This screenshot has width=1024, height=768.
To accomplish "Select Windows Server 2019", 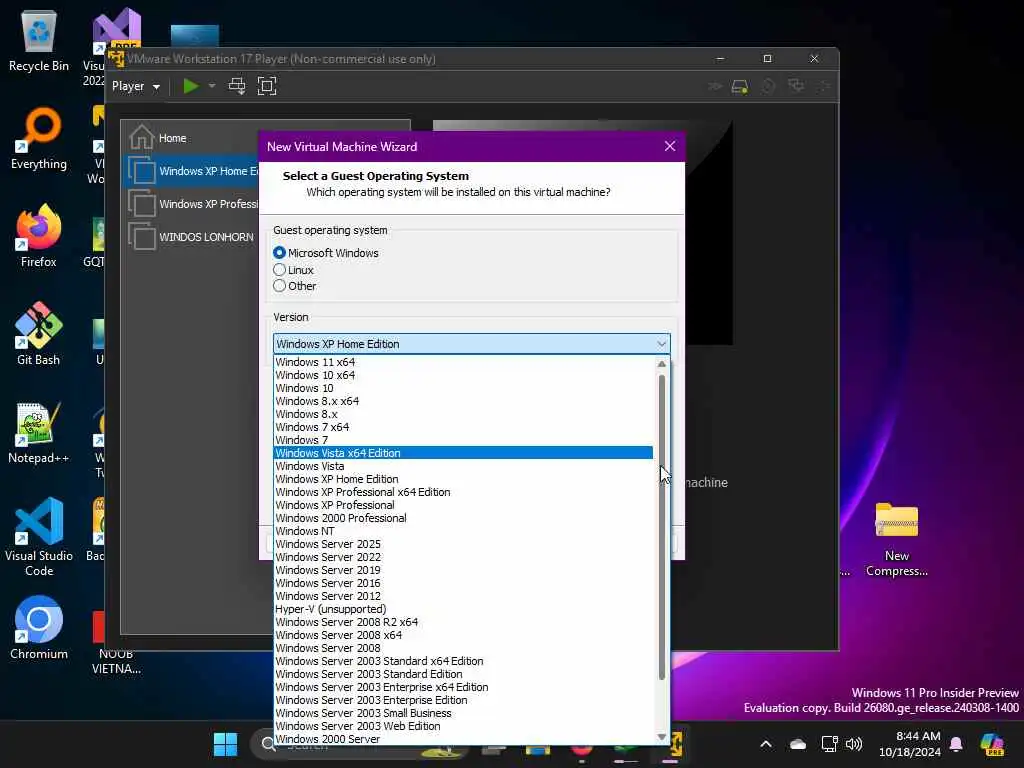I will (463, 570).
